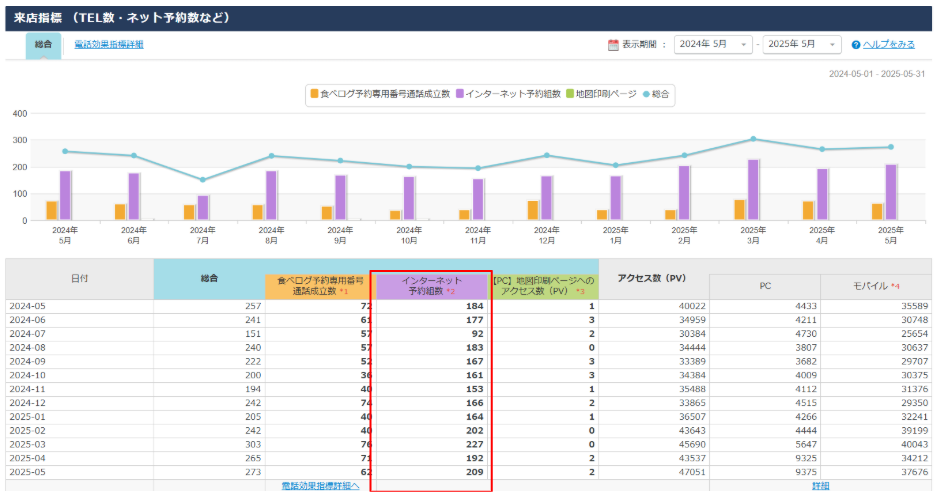Screen dimensions: 935x492
Task: Click the 来店指標 panel title
Action: pyautogui.click(x=122, y=18)
